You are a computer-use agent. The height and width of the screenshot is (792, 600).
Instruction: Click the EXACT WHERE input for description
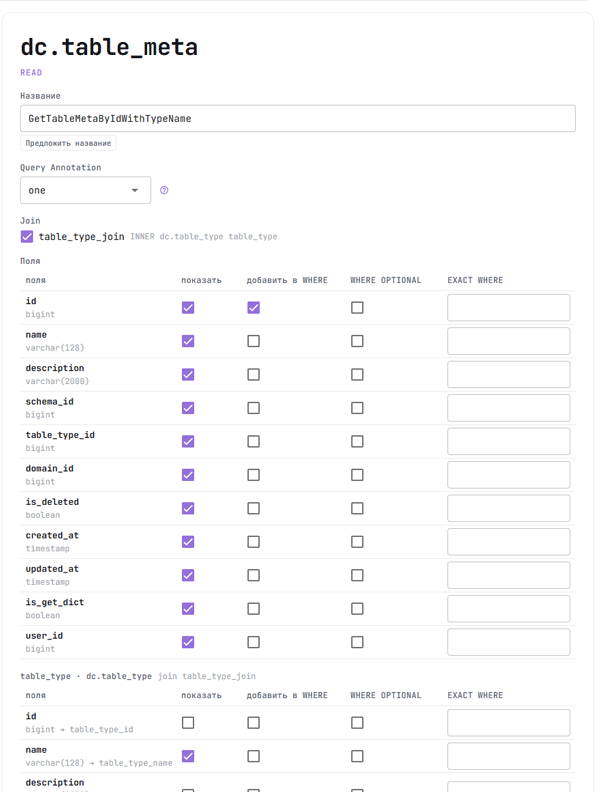(x=509, y=374)
